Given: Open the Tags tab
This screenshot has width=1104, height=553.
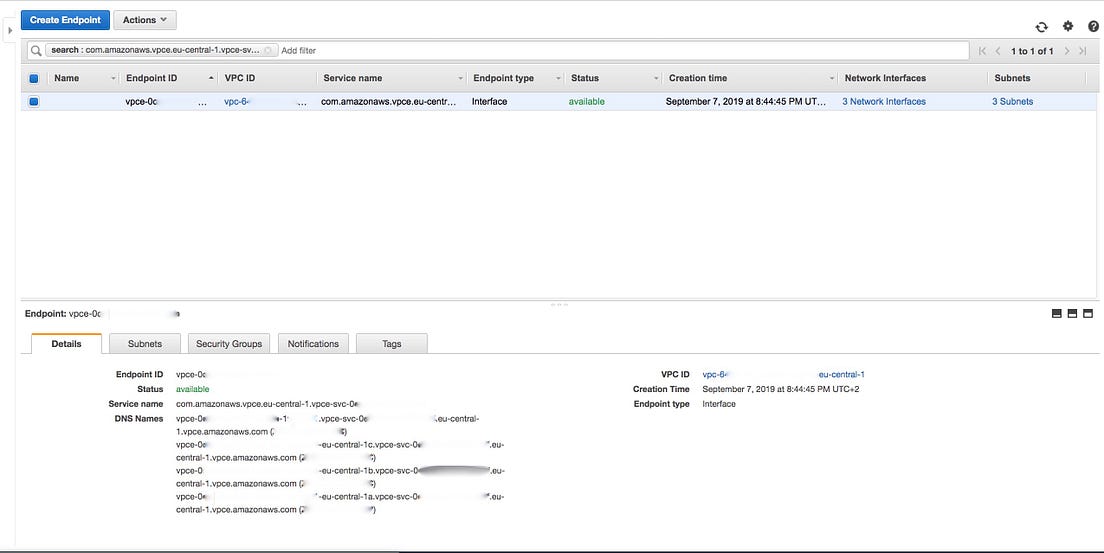Looking at the screenshot, I should (x=391, y=344).
